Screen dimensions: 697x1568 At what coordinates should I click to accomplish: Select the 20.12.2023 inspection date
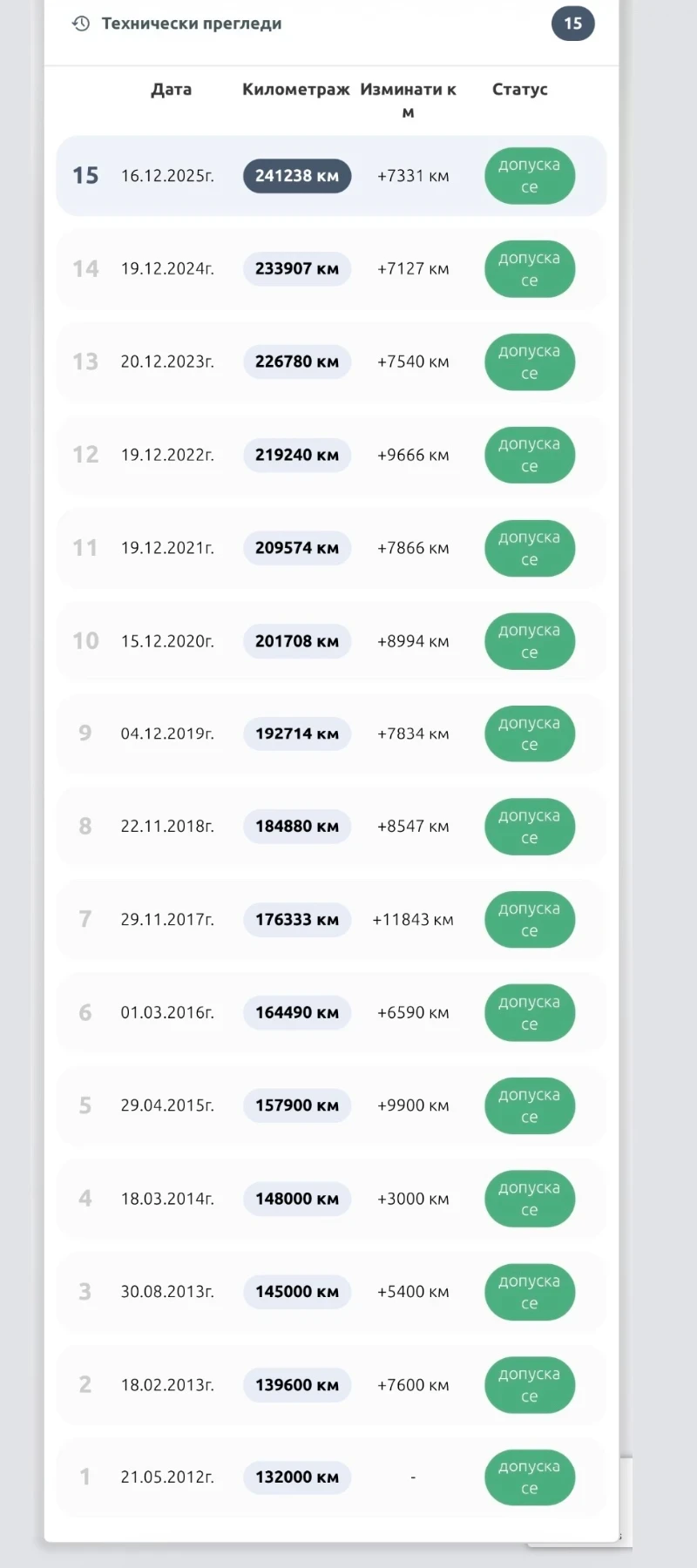point(167,362)
